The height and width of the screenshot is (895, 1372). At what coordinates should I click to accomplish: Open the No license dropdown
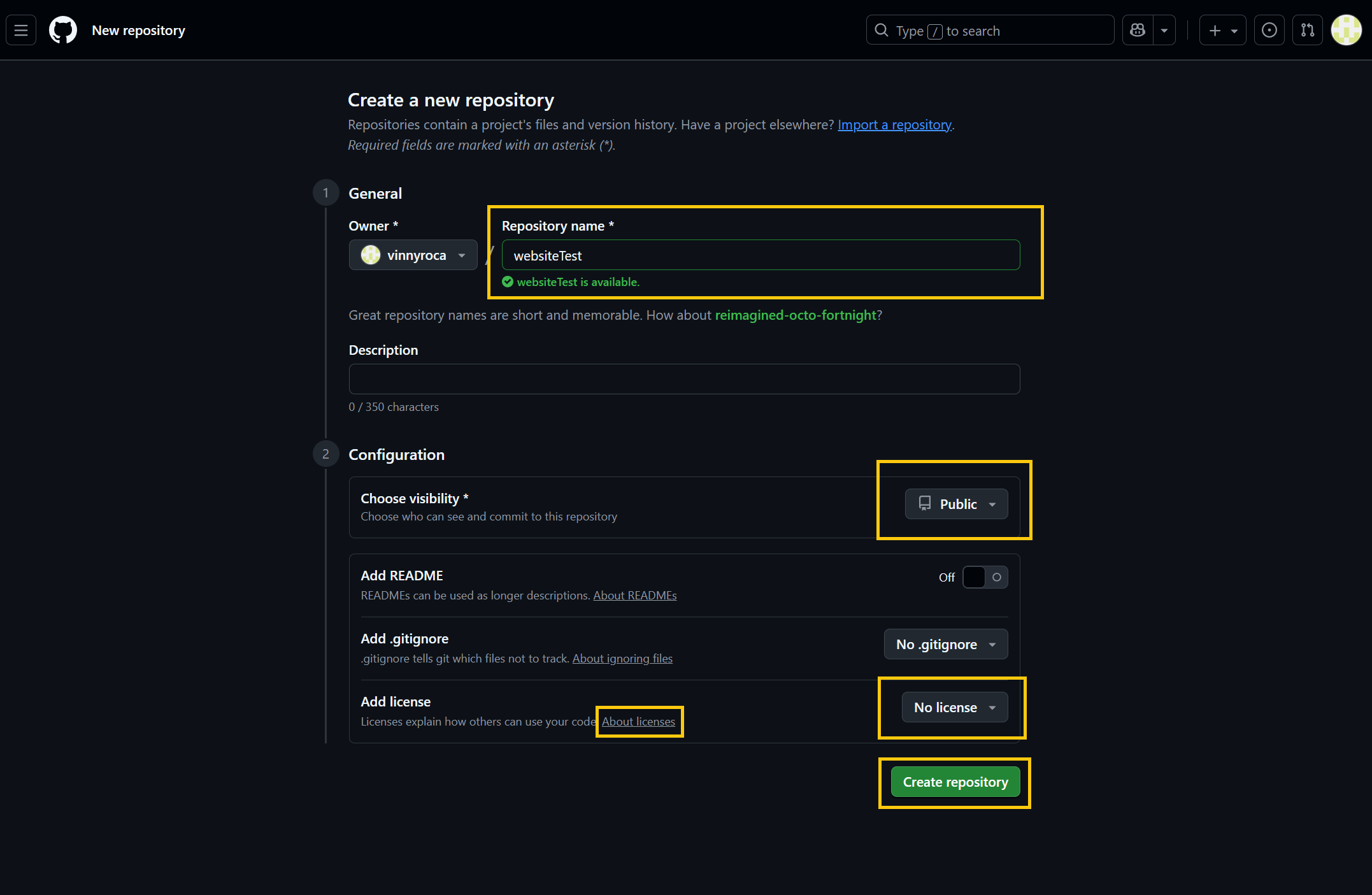pyautogui.click(x=954, y=707)
